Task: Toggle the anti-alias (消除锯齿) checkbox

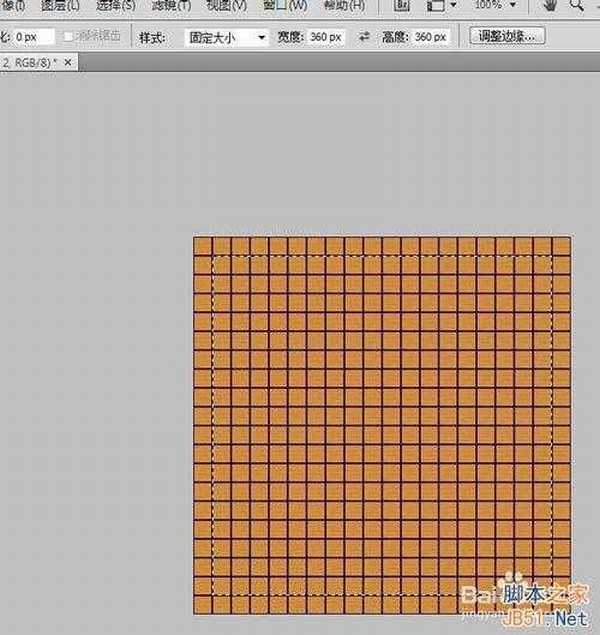Action: [x=69, y=37]
